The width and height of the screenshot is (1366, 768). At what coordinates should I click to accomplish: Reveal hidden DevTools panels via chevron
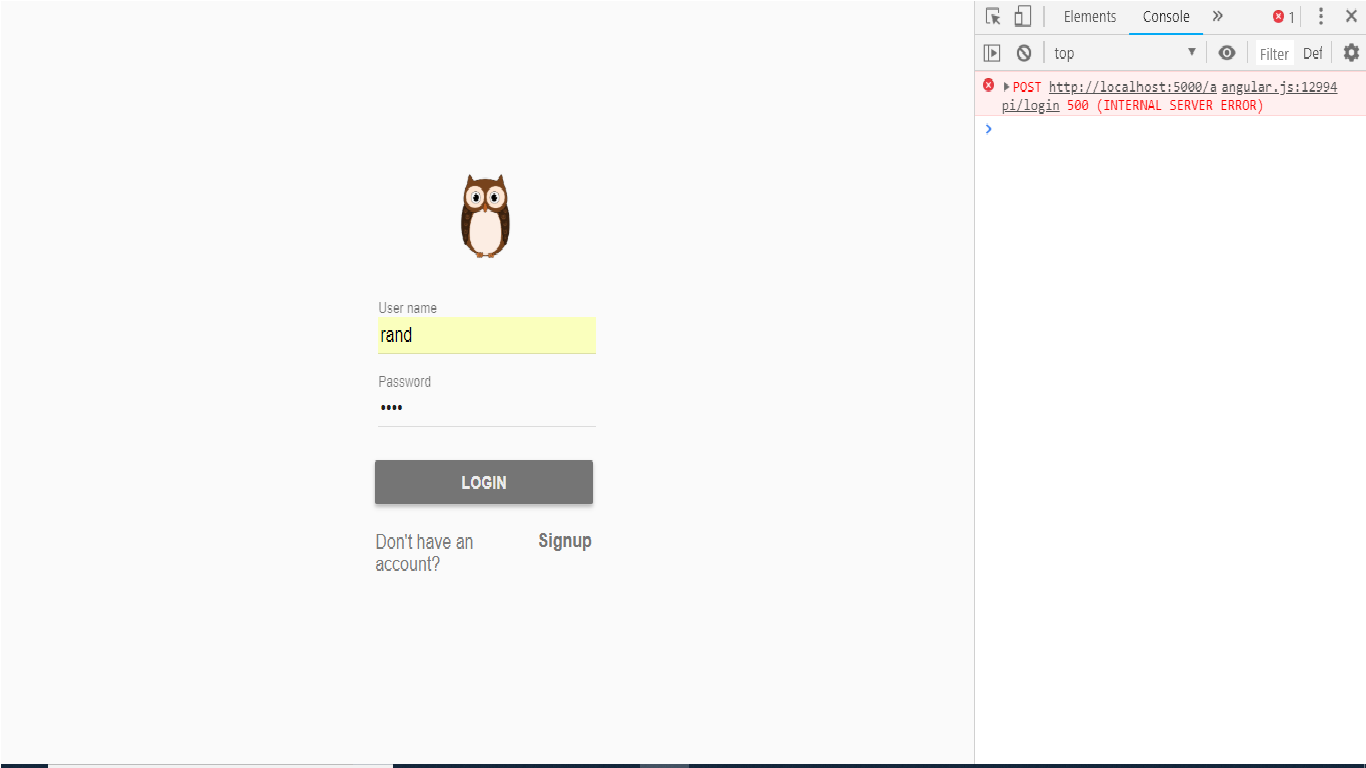pyautogui.click(x=1218, y=16)
